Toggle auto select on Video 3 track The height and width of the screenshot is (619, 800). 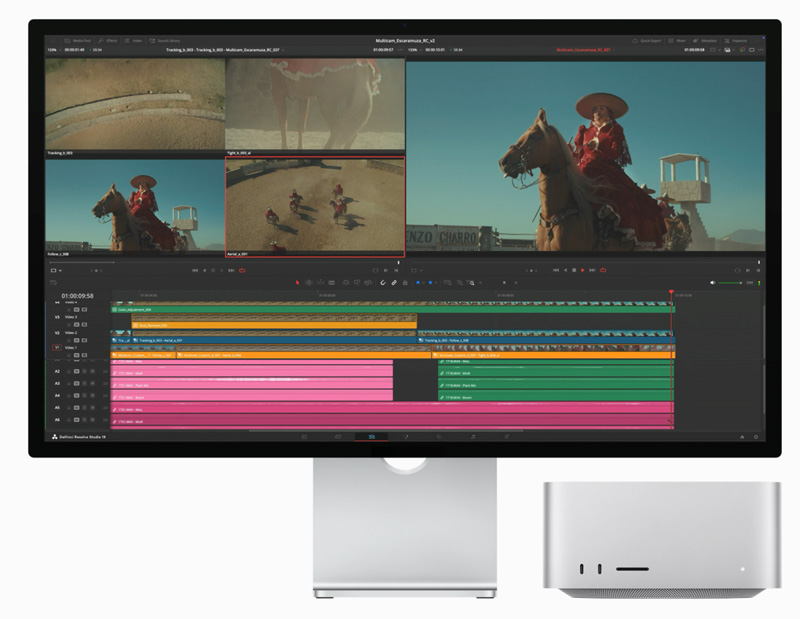click(x=77, y=325)
